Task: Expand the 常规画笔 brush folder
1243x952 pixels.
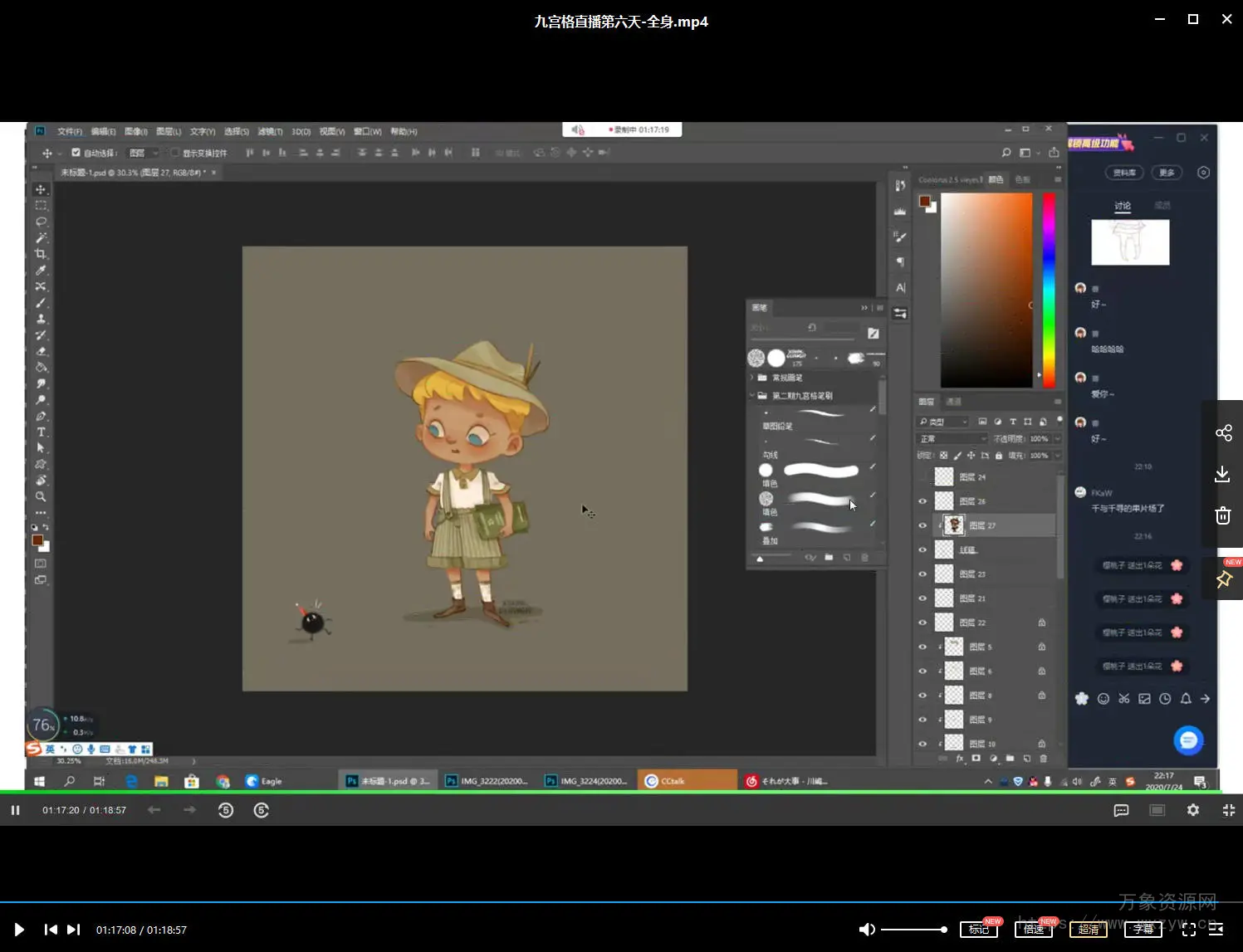Action: tap(752, 378)
